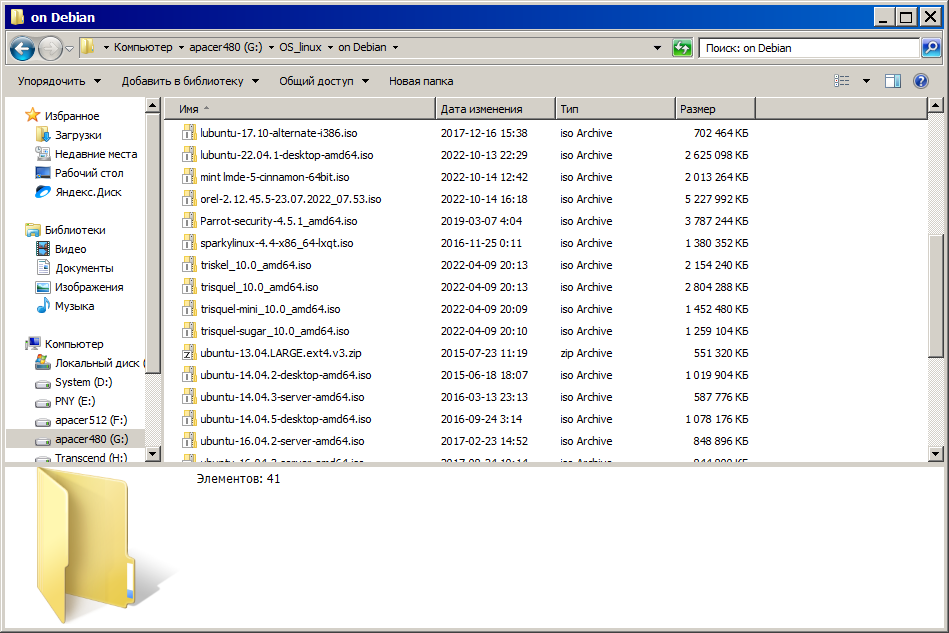This screenshot has width=949, height=633.
Task: Expand arrow after 'apacer480 (G:)' in breadcrumb
Action: 271,47
